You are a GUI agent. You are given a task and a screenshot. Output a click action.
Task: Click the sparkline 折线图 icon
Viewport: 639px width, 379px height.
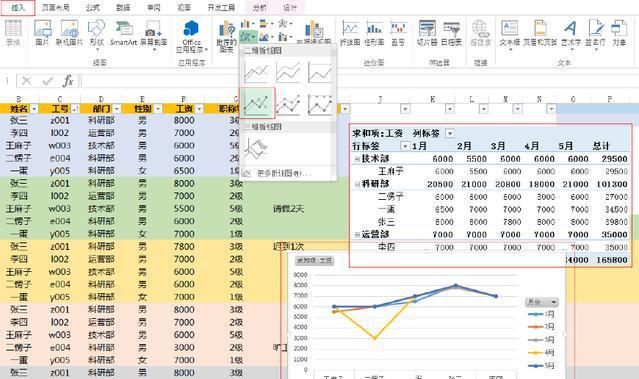click(350, 33)
